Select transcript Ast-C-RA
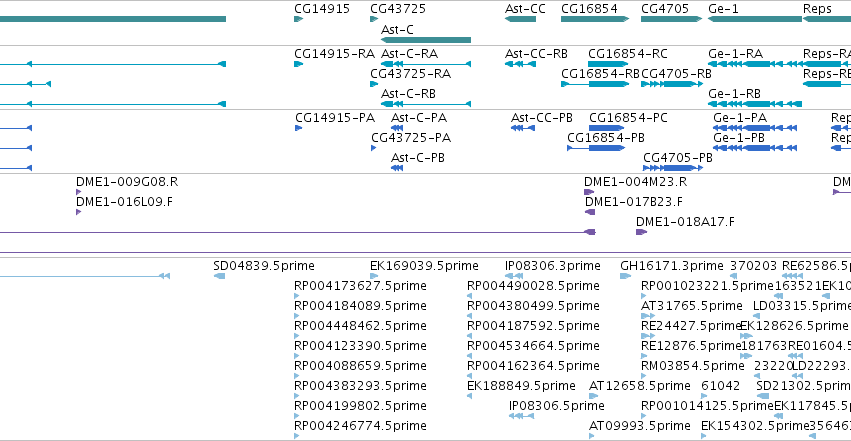The width and height of the screenshot is (851, 441). coord(409,54)
